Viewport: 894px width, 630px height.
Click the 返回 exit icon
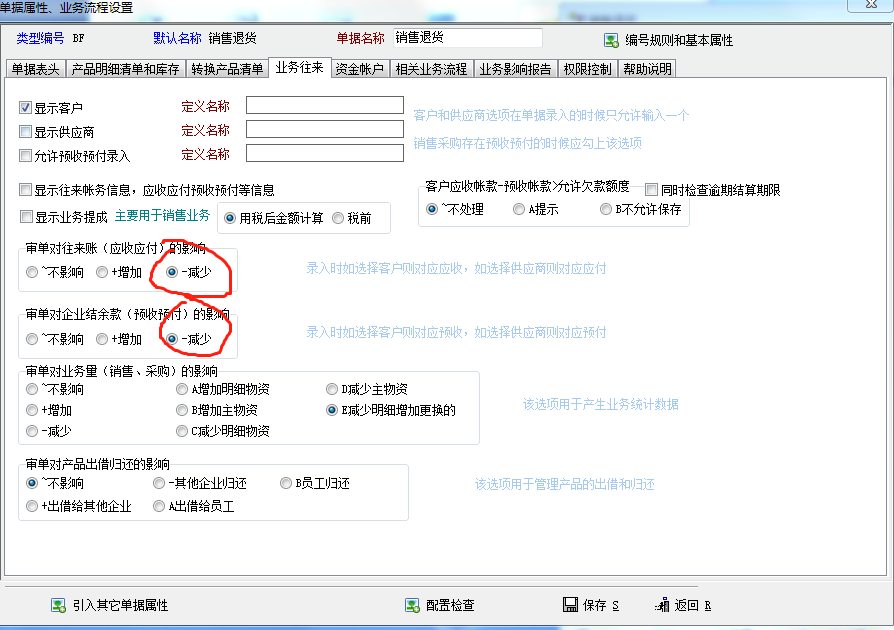[662, 605]
